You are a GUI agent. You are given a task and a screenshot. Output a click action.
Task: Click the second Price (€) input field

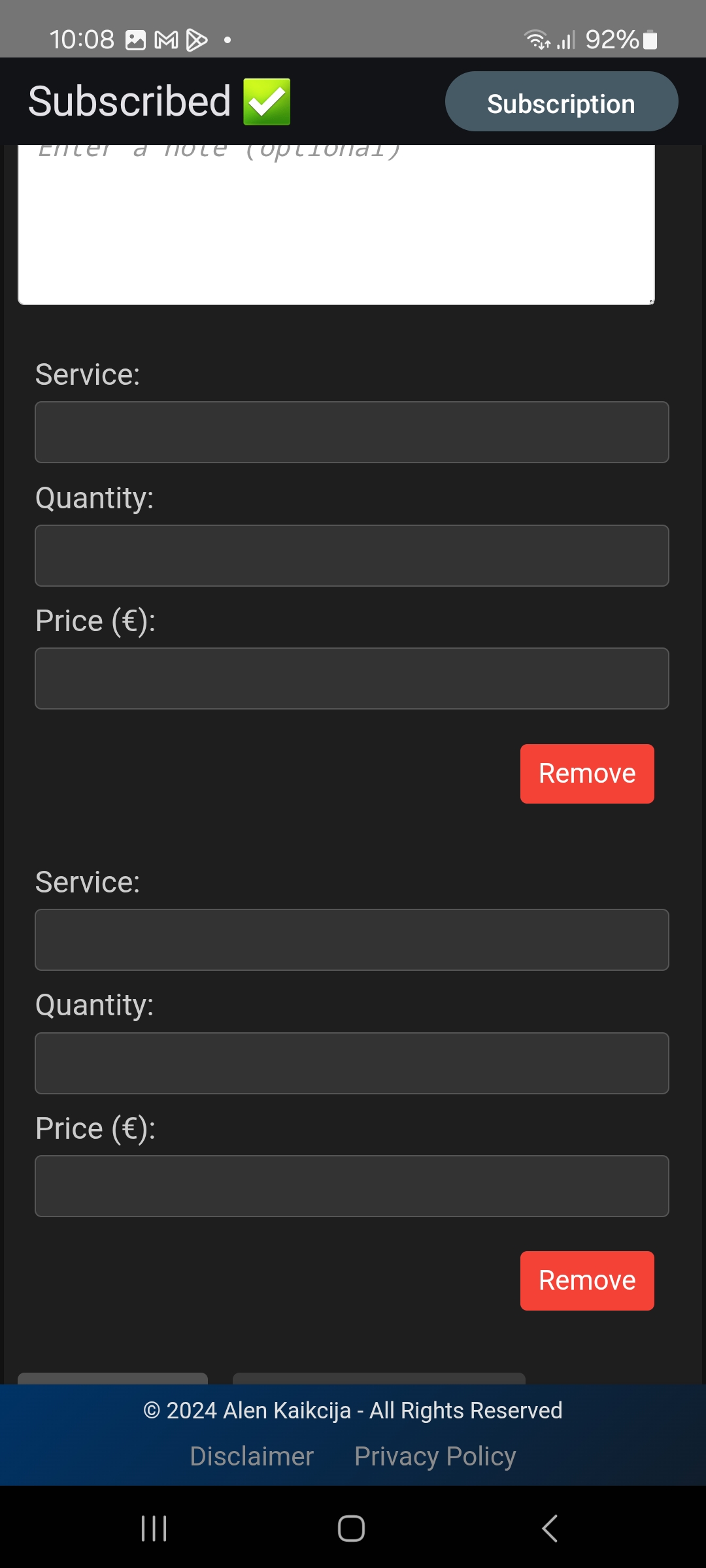pos(352,1186)
